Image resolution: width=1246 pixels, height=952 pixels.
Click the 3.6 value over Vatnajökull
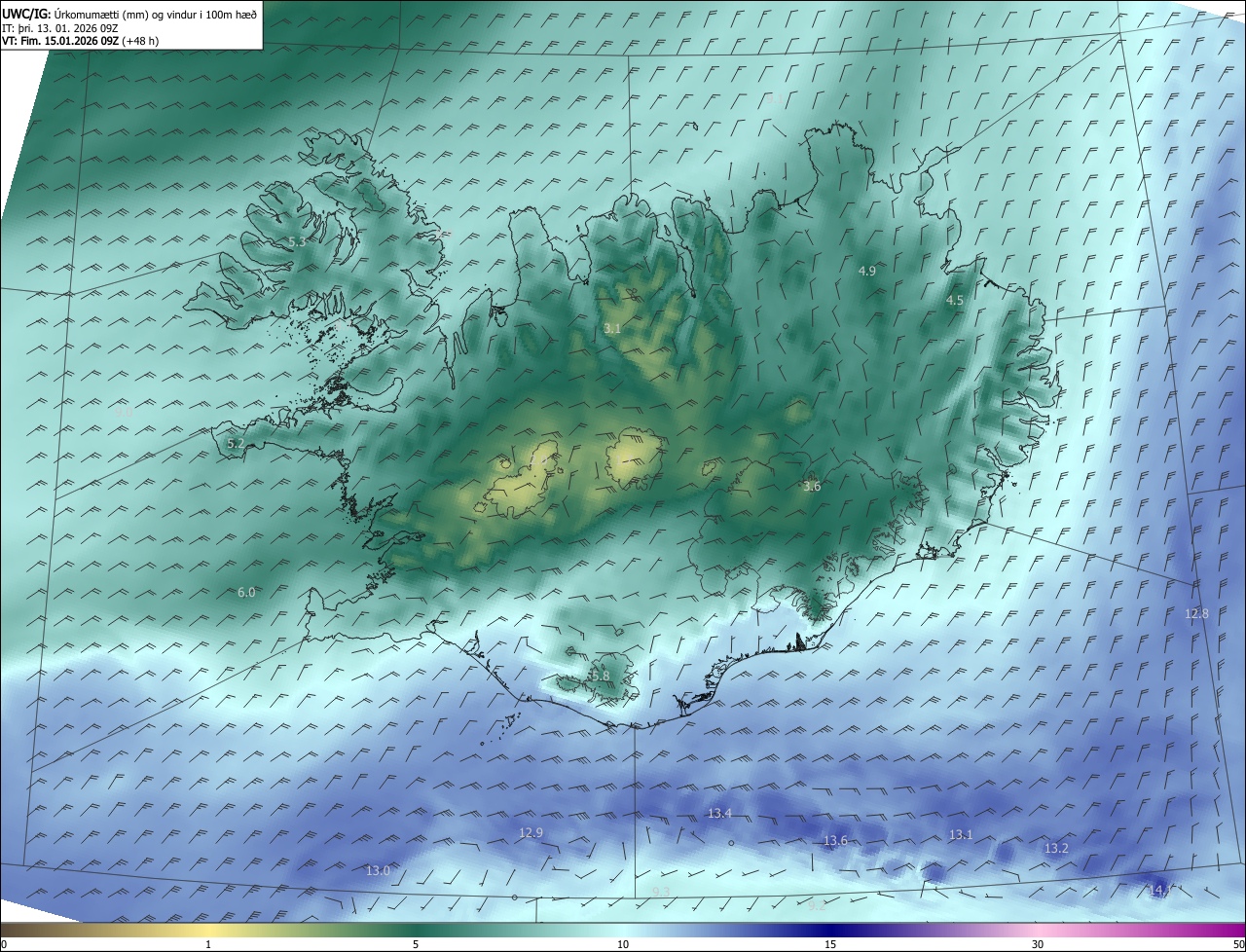tap(812, 486)
